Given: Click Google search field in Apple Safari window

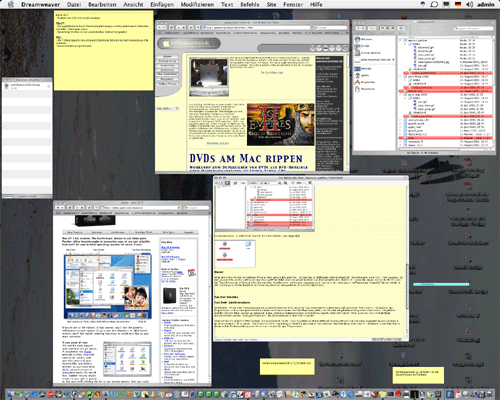Looking at the screenshot, I should (196, 207).
